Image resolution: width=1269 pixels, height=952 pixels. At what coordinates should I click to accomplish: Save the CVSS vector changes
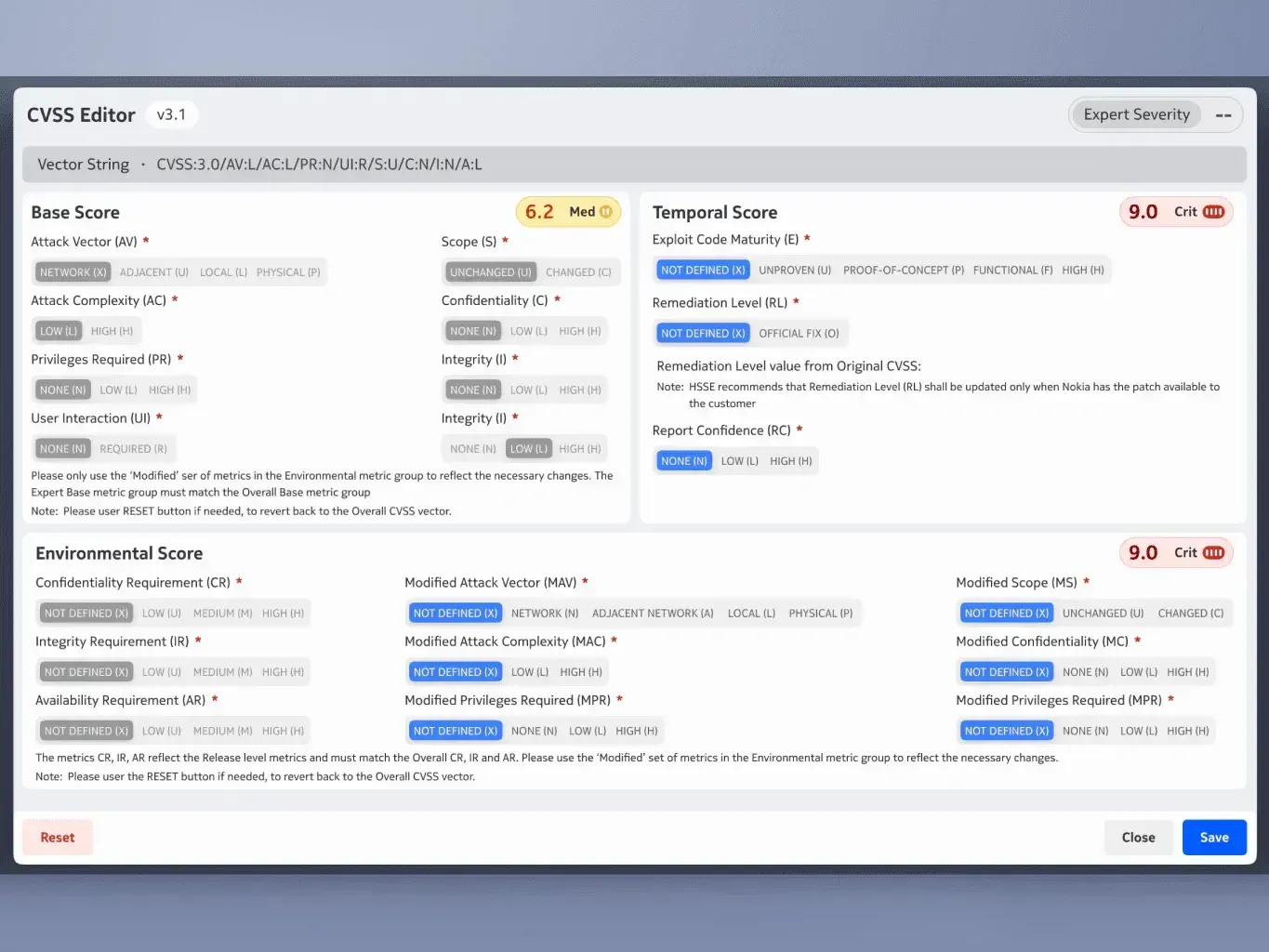pyautogui.click(x=1214, y=838)
